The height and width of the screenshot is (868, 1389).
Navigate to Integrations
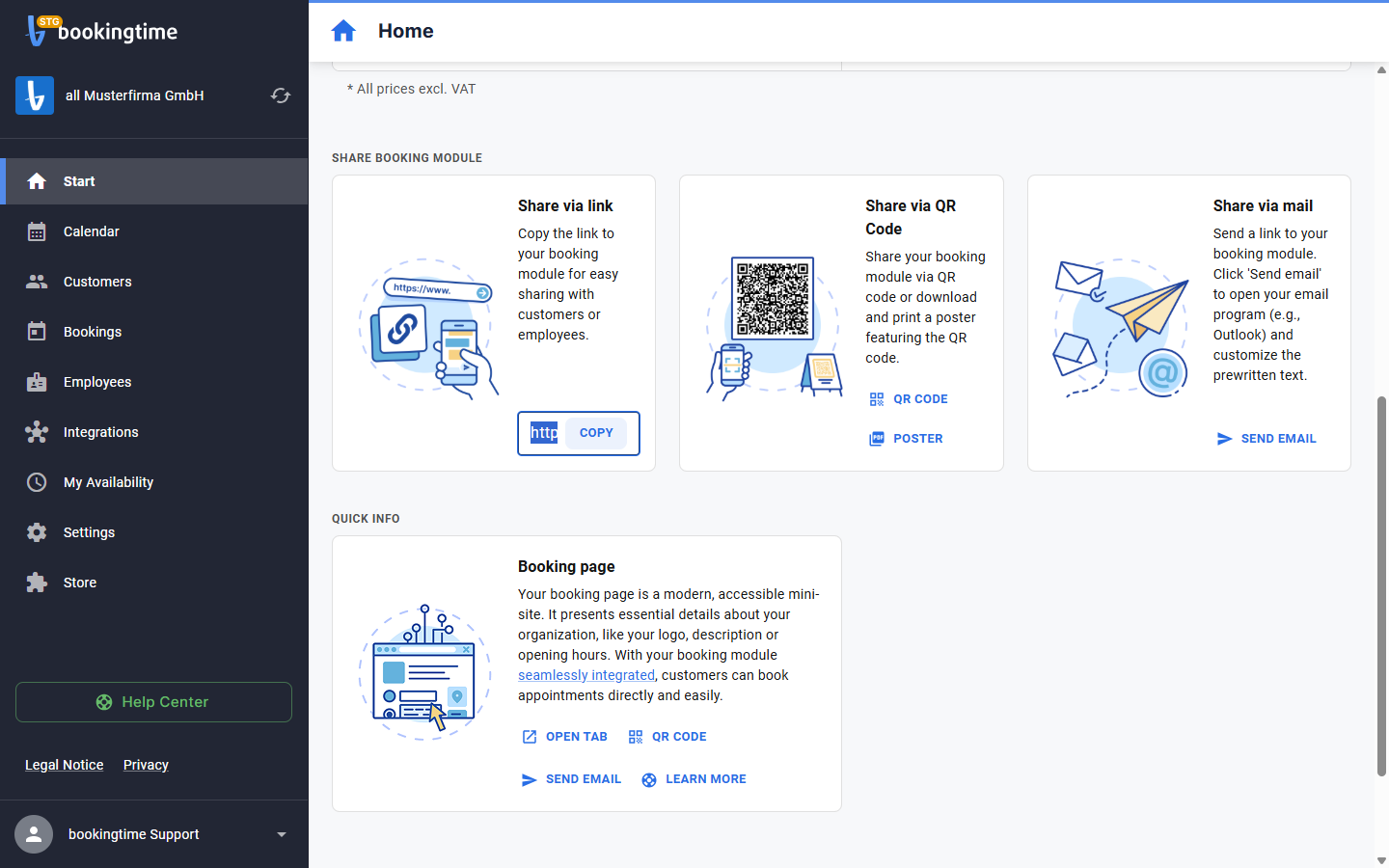pyautogui.click(x=154, y=432)
